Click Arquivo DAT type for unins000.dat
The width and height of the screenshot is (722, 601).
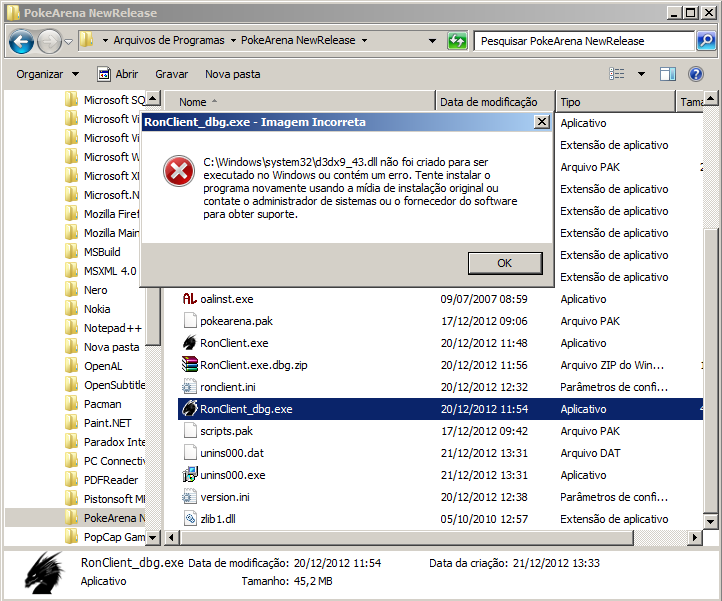pyautogui.click(x=590, y=453)
